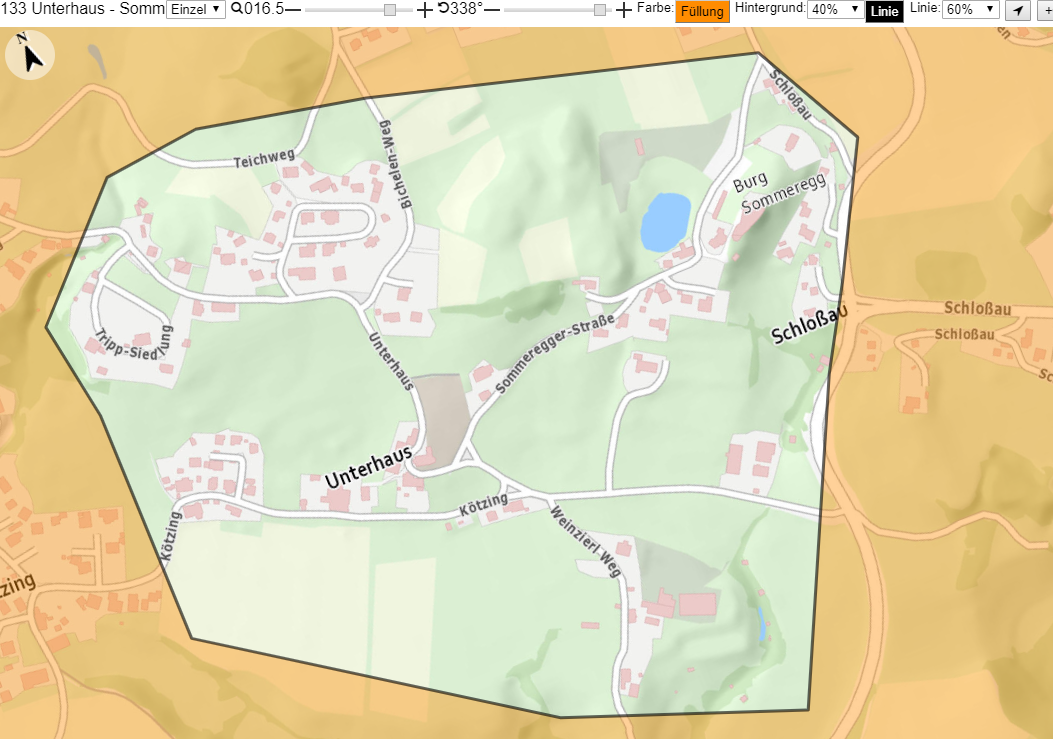
Task: Click the Burg Sommeregg map label
Action: pos(778,191)
